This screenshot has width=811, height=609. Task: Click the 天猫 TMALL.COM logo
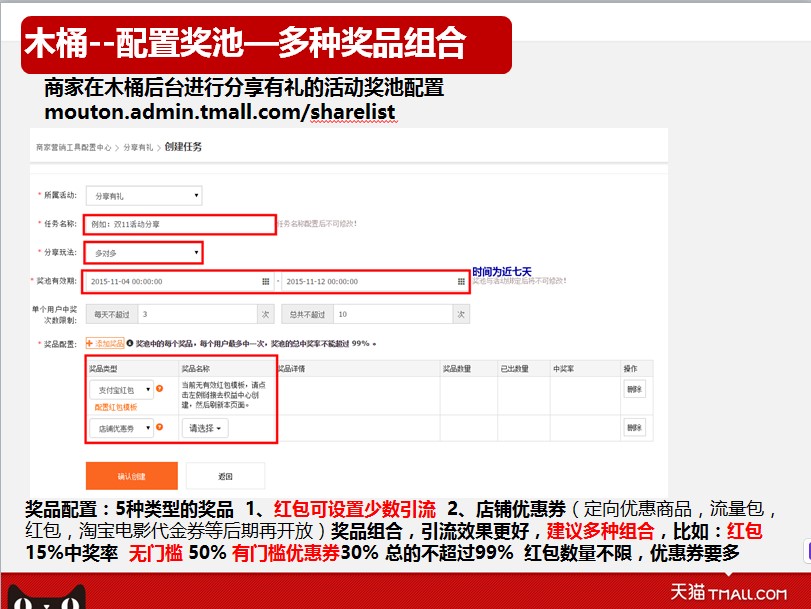pyautogui.click(x=729, y=592)
